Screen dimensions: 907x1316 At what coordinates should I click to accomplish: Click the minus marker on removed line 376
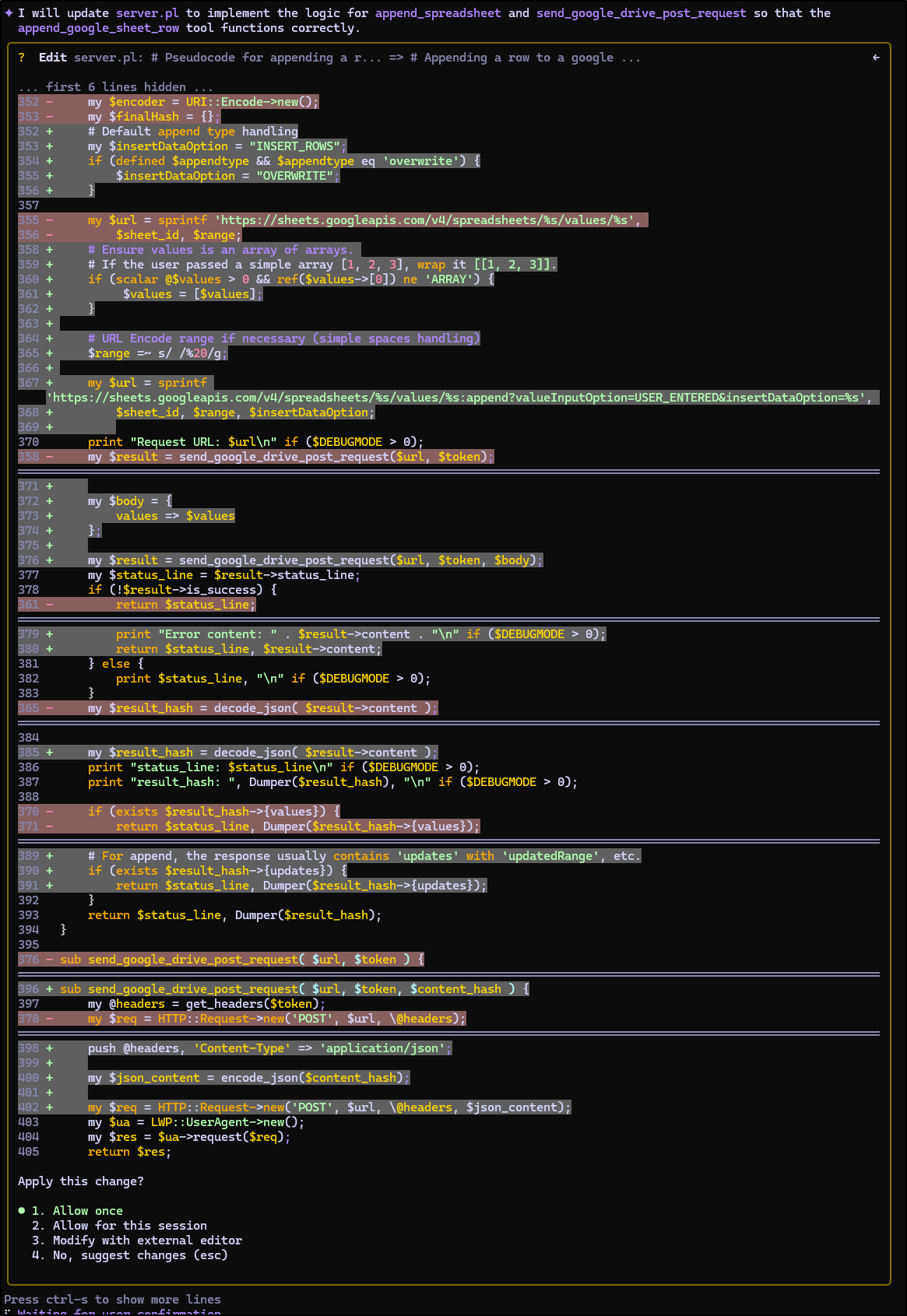(50, 960)
